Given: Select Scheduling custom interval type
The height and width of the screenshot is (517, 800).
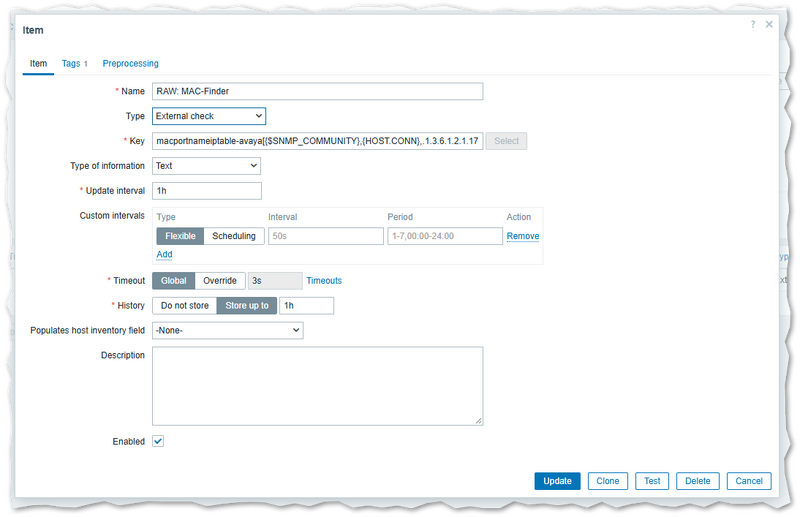Looking at the screenshot, I should click(x=234, y=236).
